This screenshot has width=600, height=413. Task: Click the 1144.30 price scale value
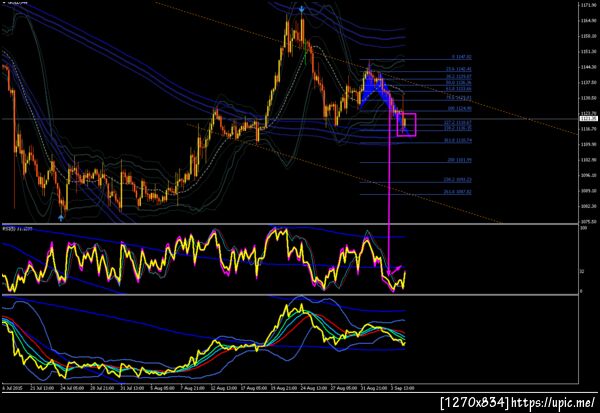(x=589, y=67)
